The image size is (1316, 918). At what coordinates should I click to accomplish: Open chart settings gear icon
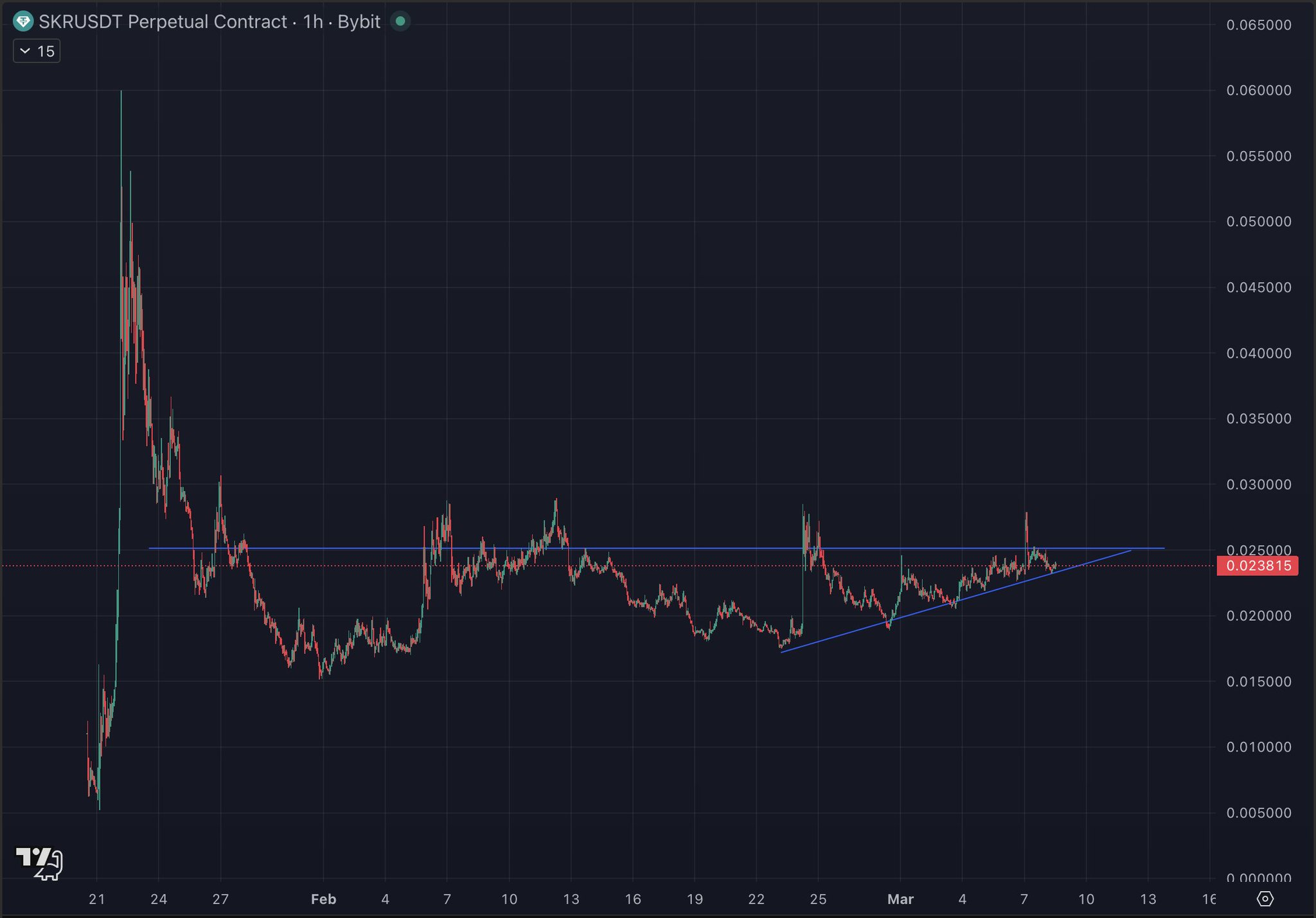pos(1265,898)
